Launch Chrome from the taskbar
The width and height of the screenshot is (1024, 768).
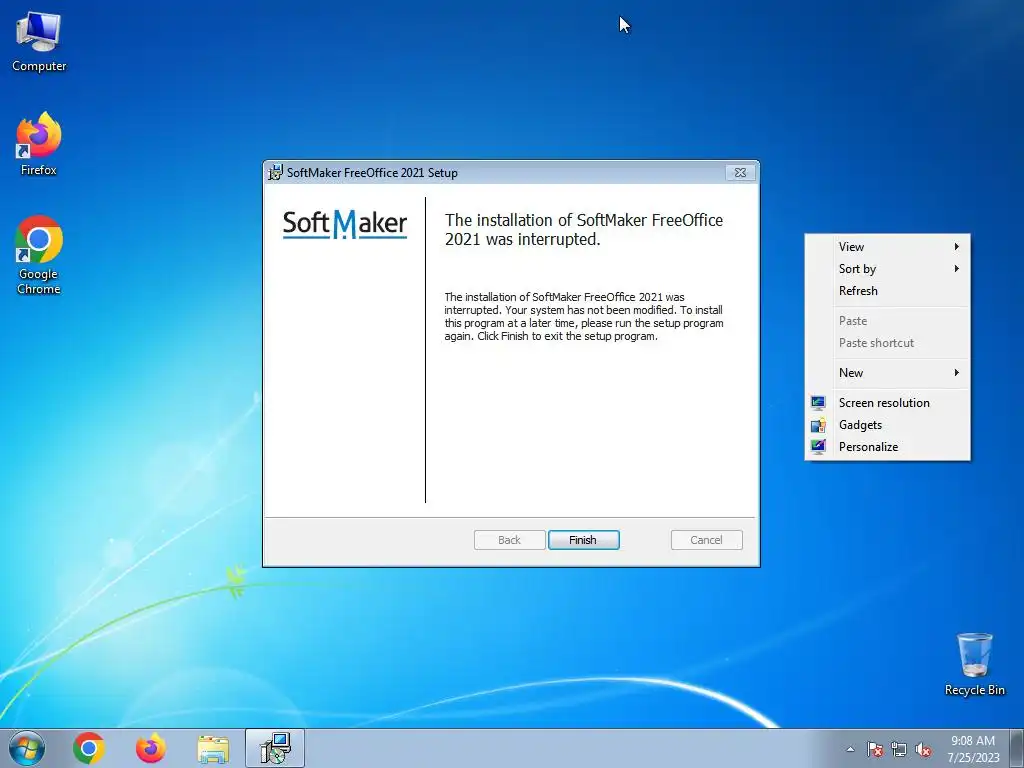point(89,748)
